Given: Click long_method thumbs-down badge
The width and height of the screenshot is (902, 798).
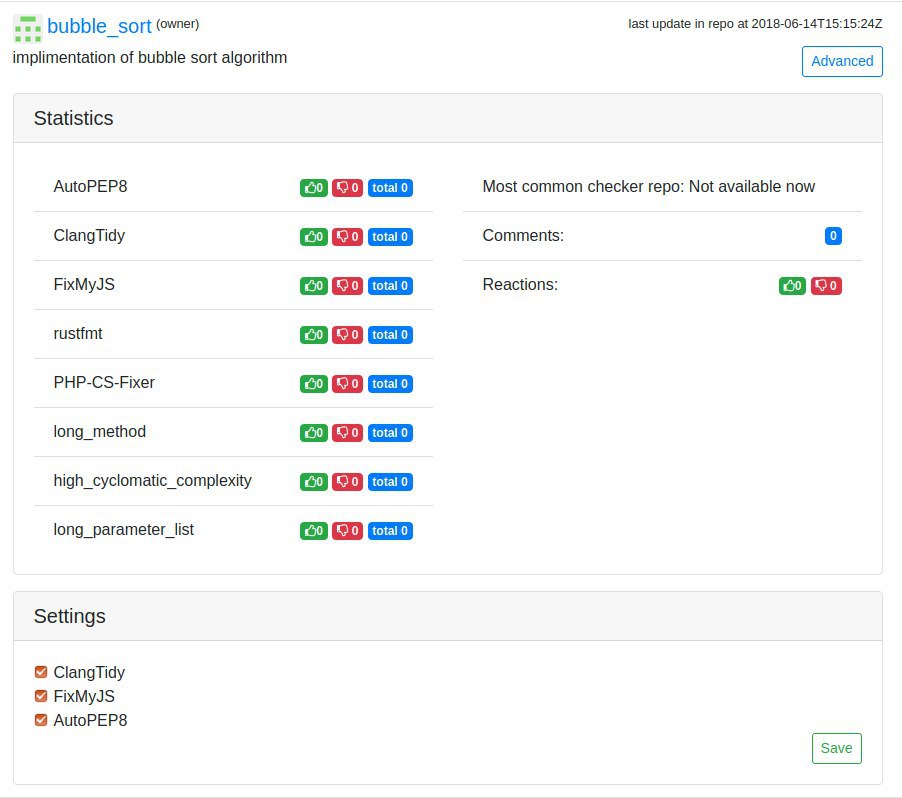Looking at the screenshot, I should point(347,432).
